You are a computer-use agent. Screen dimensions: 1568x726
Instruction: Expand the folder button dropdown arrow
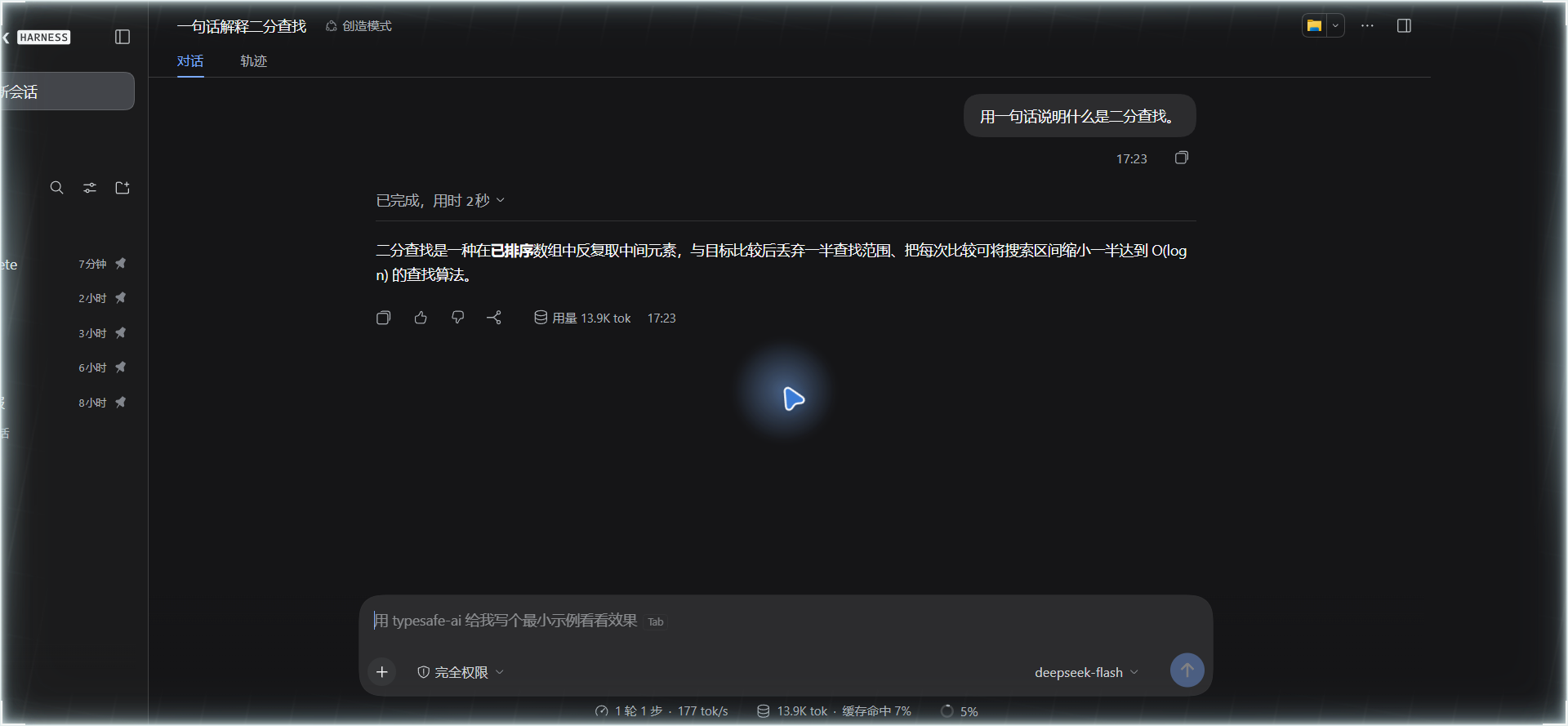[x=1335, y=26]
